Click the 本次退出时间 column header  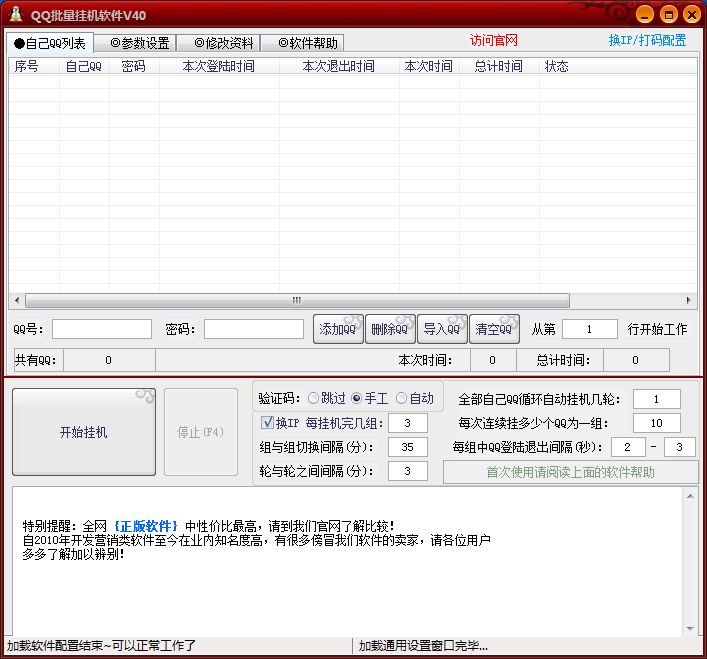[339, 66]
